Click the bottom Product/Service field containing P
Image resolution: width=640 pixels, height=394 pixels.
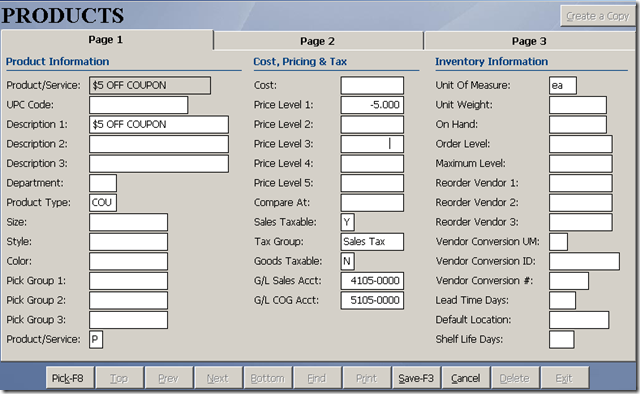coord(96,340)
